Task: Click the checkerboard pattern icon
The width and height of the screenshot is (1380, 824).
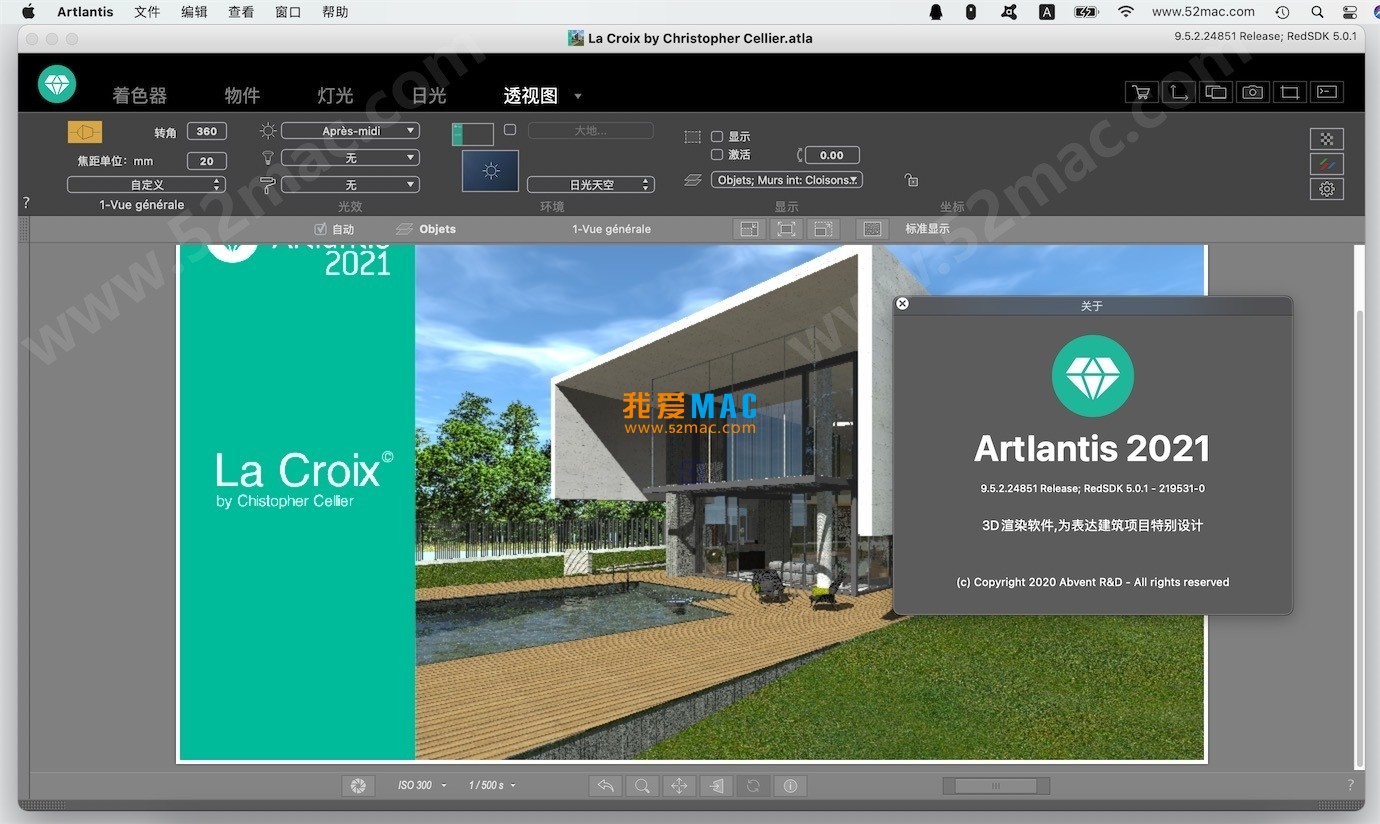Action: (x=1327, y=139)
